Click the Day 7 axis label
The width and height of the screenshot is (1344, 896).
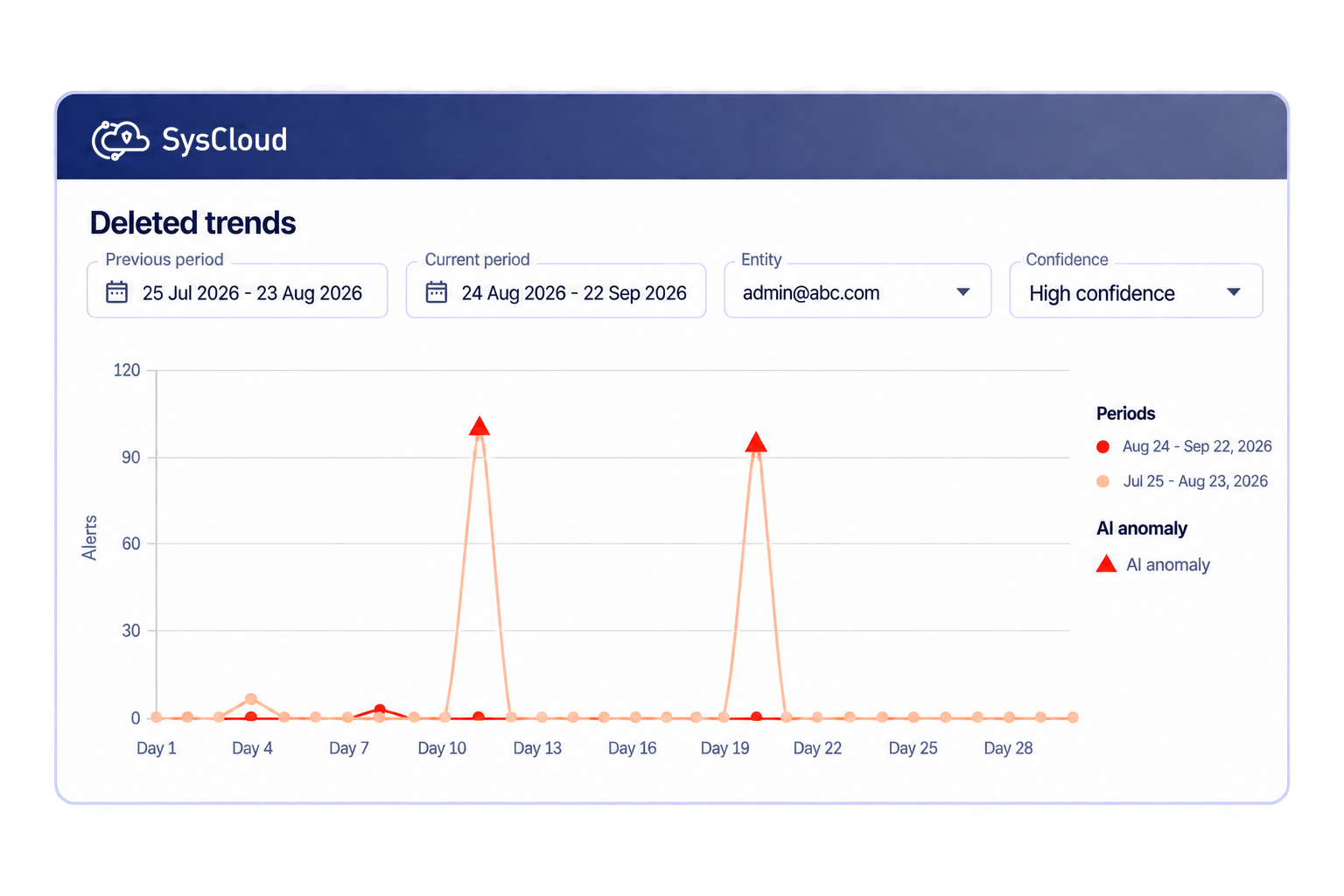349,748
